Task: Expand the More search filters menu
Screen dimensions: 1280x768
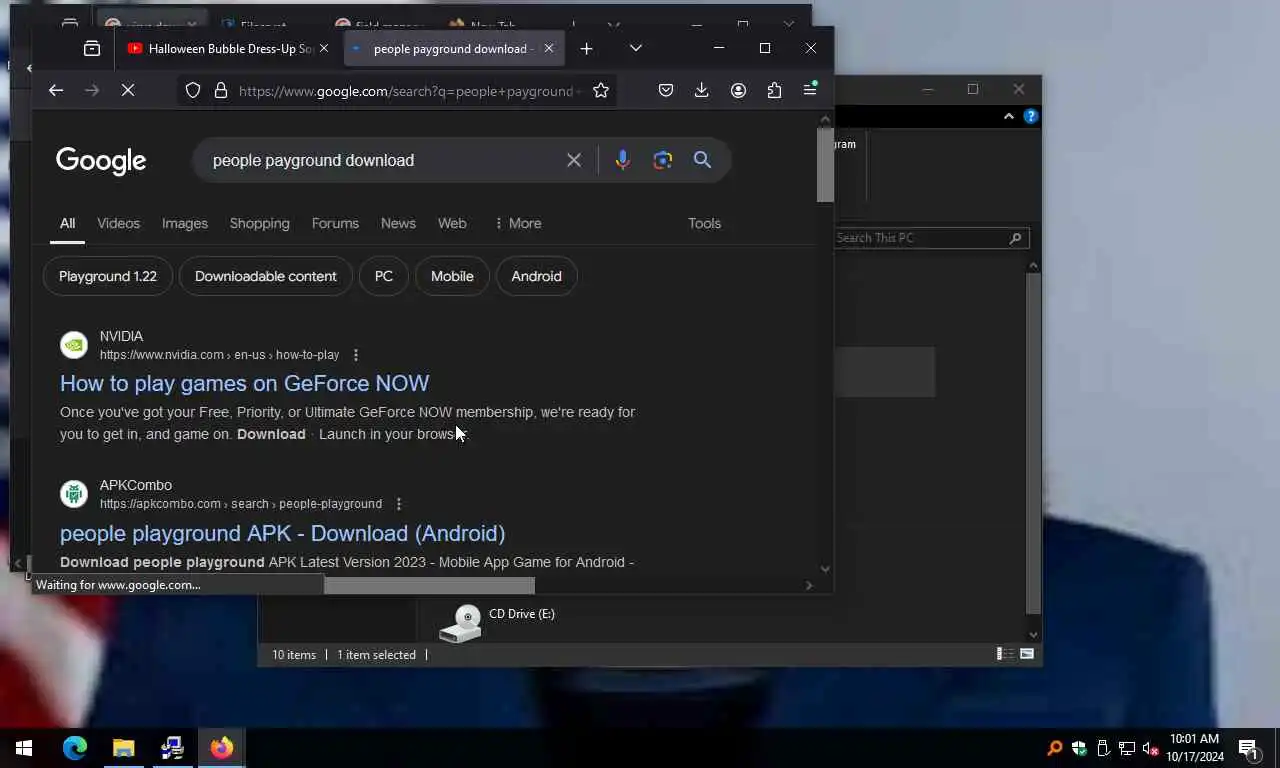Action: coord(518,223)
